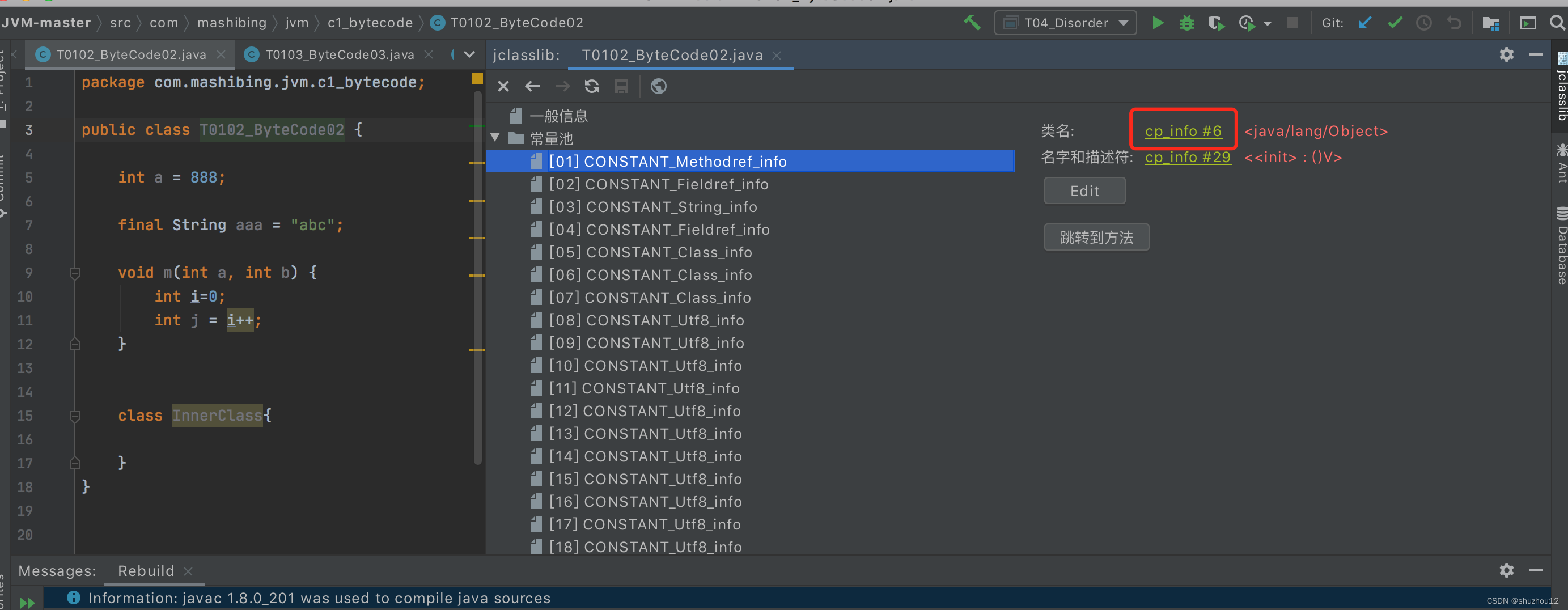Save class file in jclasslib toolbar
1568x610 pixels.
click(621, 86)
